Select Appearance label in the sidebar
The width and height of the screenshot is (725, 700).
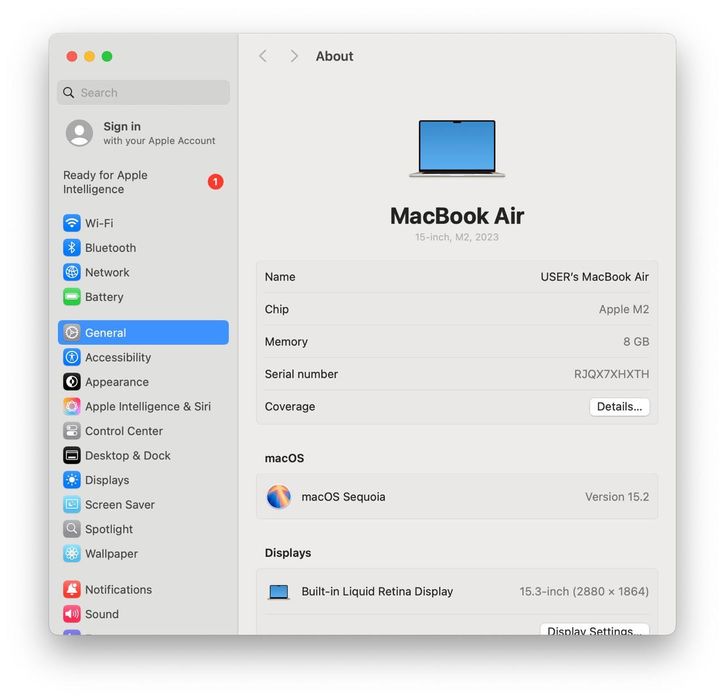tap(117, 382)
